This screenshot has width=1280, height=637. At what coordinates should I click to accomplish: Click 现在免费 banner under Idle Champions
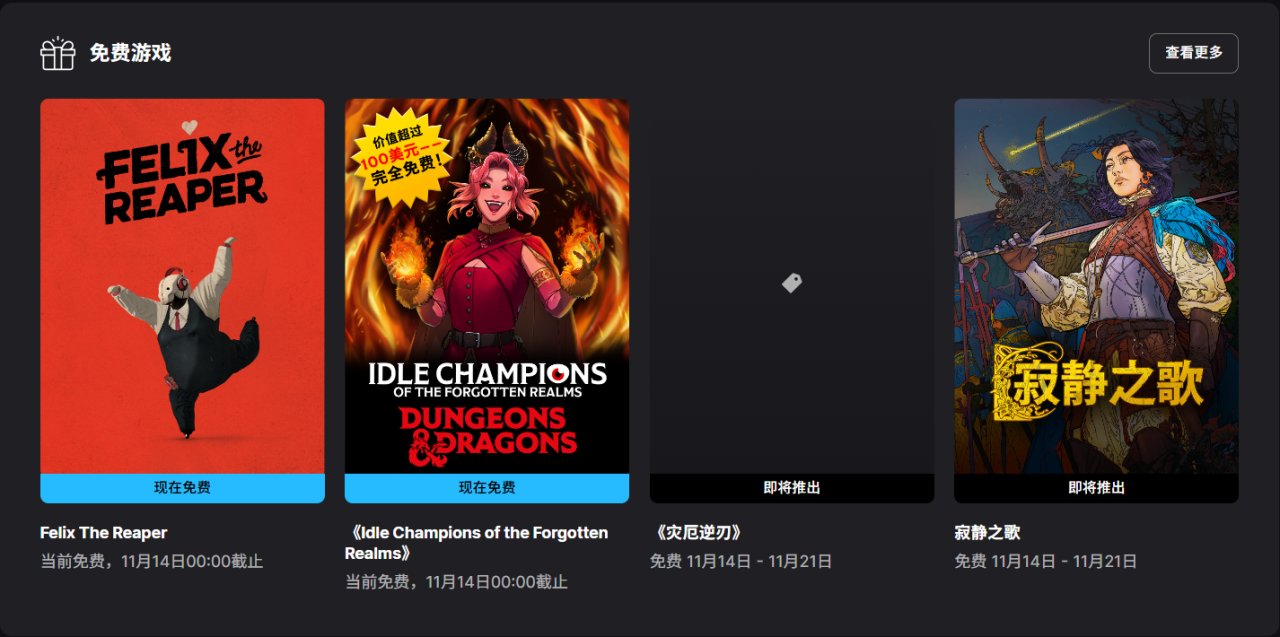coord(487,488)
